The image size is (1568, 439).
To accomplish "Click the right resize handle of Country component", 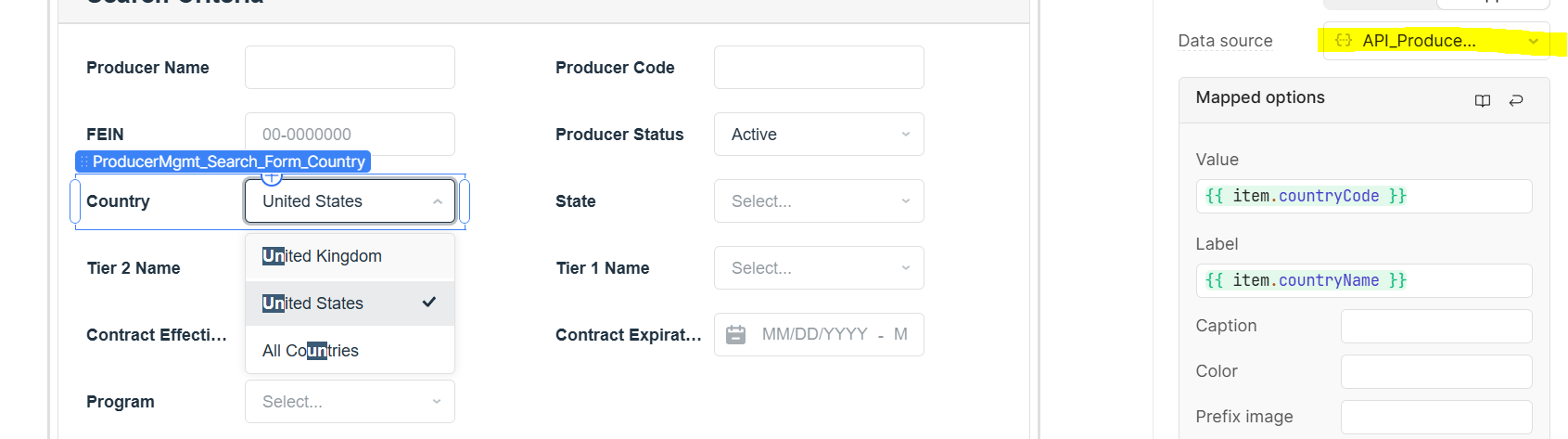I will click(x=465, y=201).
